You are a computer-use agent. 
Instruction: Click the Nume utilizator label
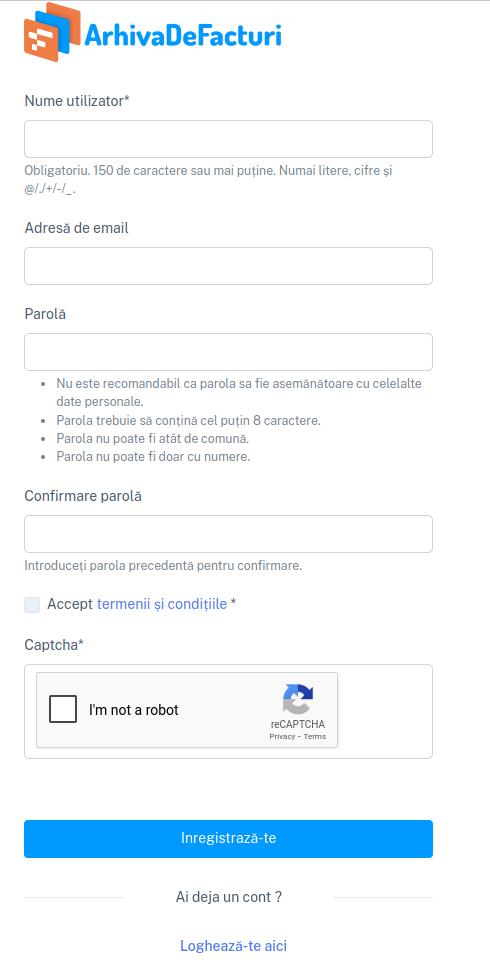pyautogui.click(x=77, y=101)
